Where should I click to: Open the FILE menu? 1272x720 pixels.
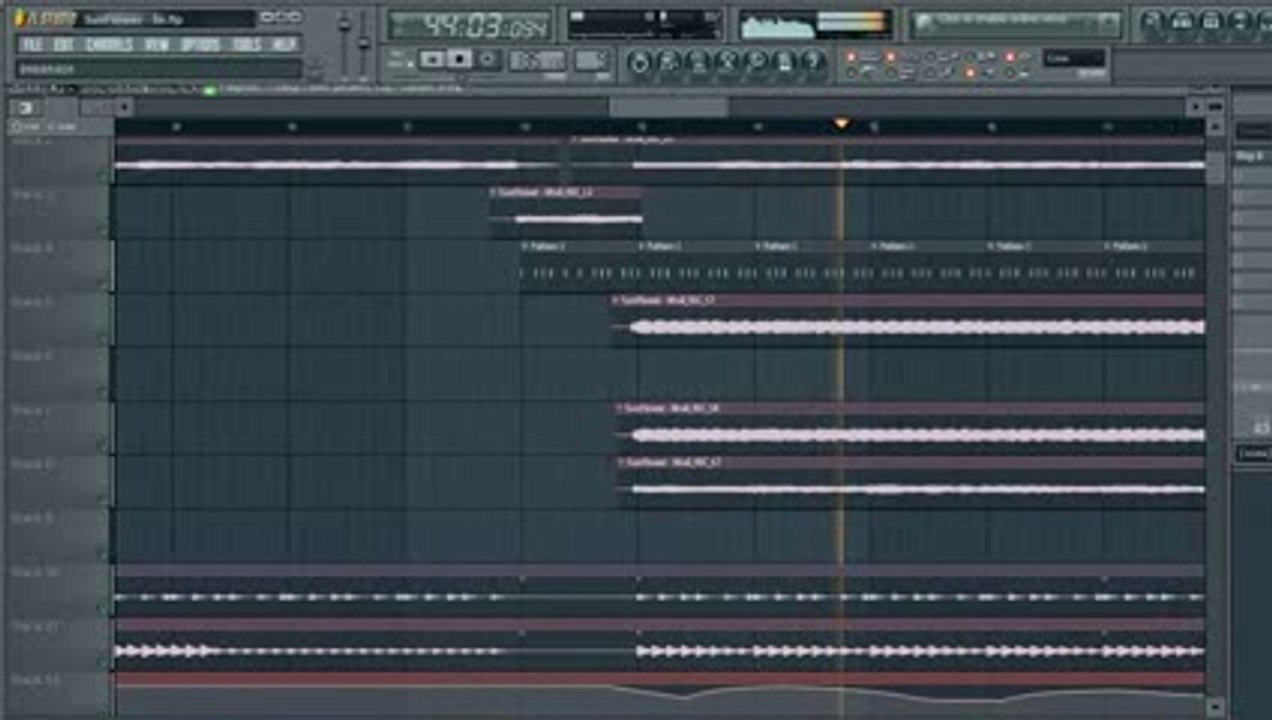pyautogui.click(x=32, y=45)
